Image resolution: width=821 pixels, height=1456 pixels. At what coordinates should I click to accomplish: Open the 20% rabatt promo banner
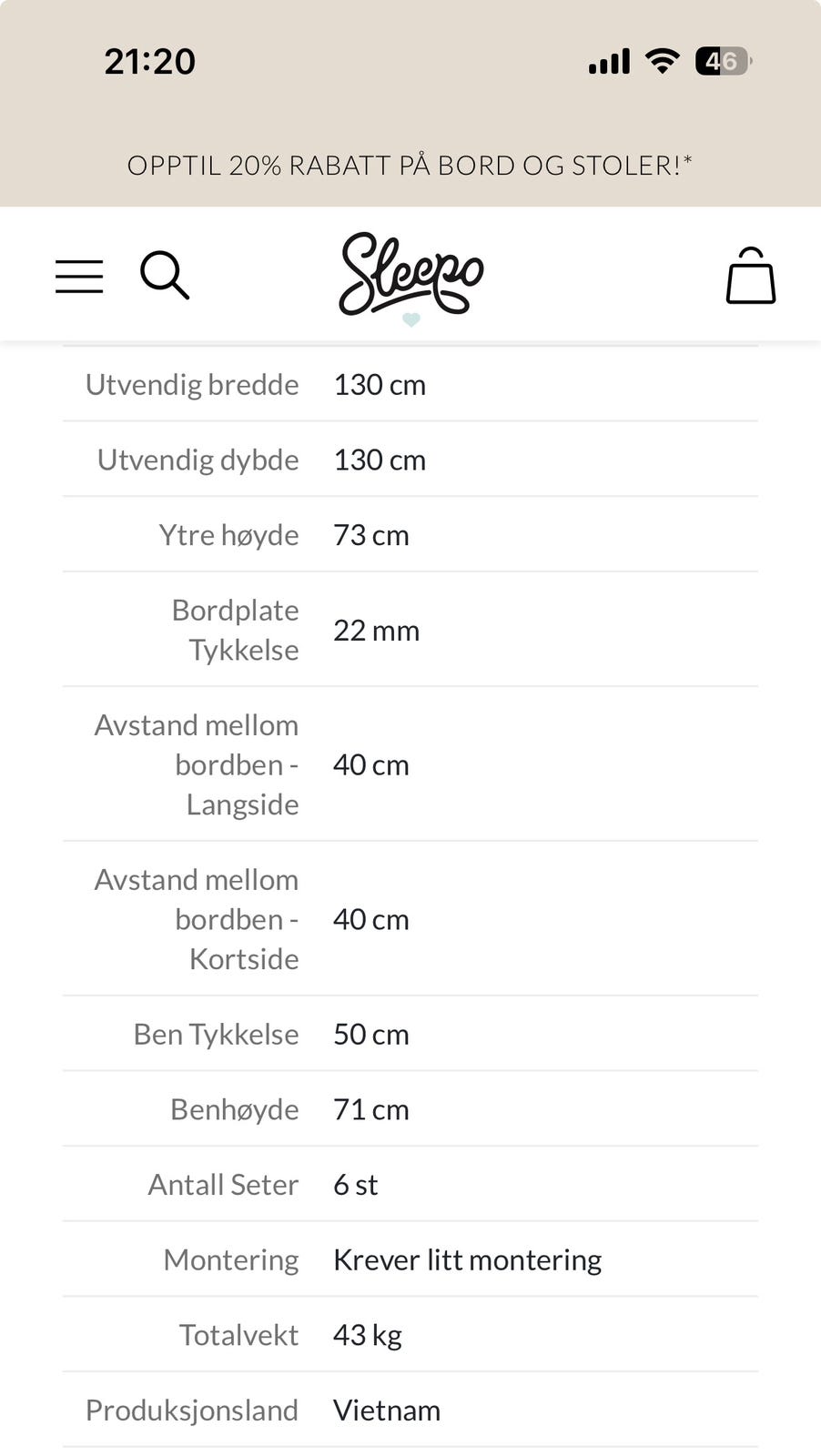[410, 165]
